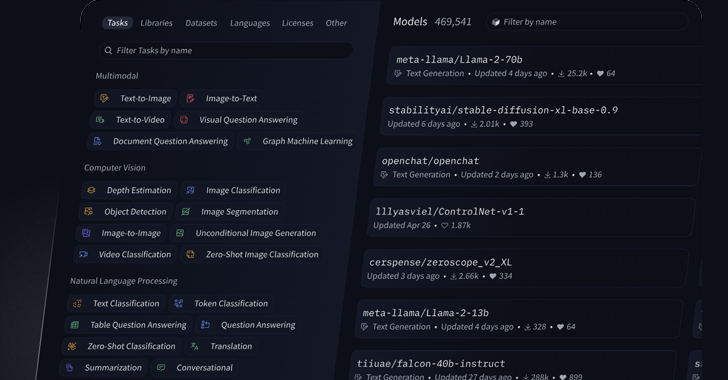Open the Datasets tab
The width and height of the screenshot is (728, 380).
click(201, 23)
